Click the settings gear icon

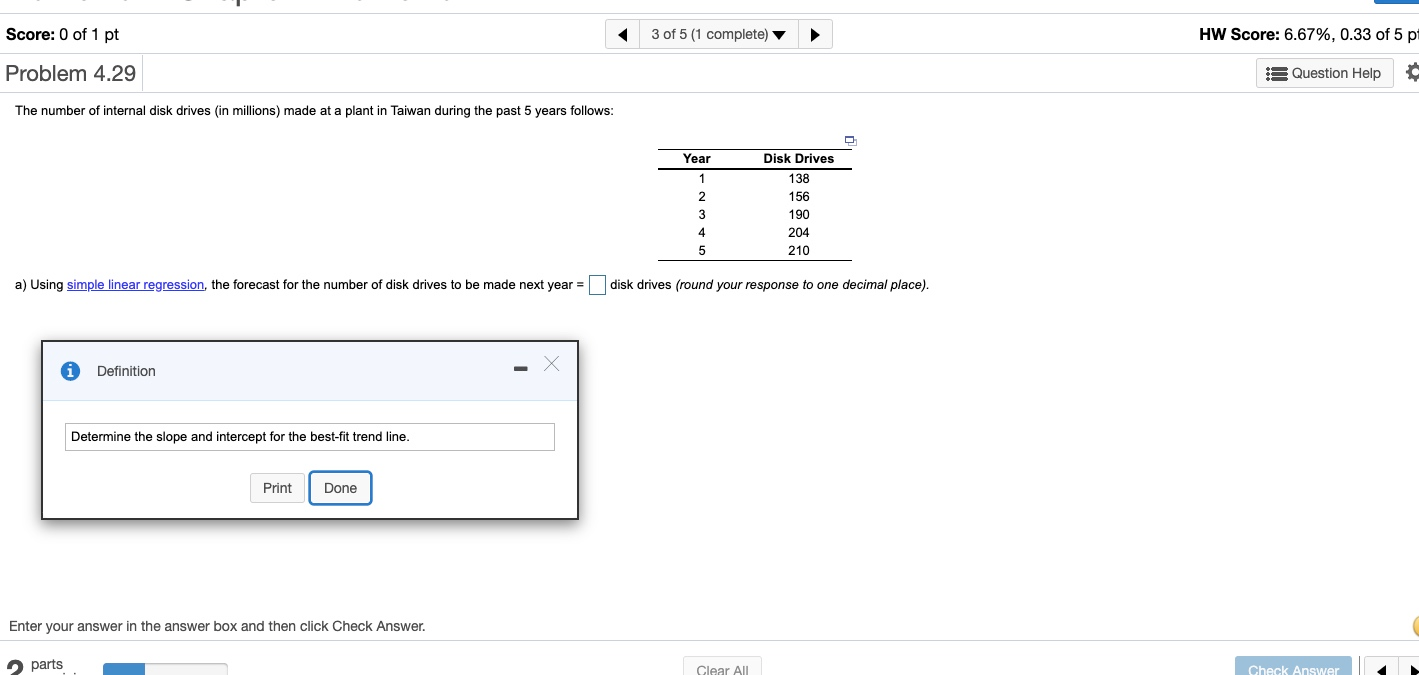(x=1411, y=73)
